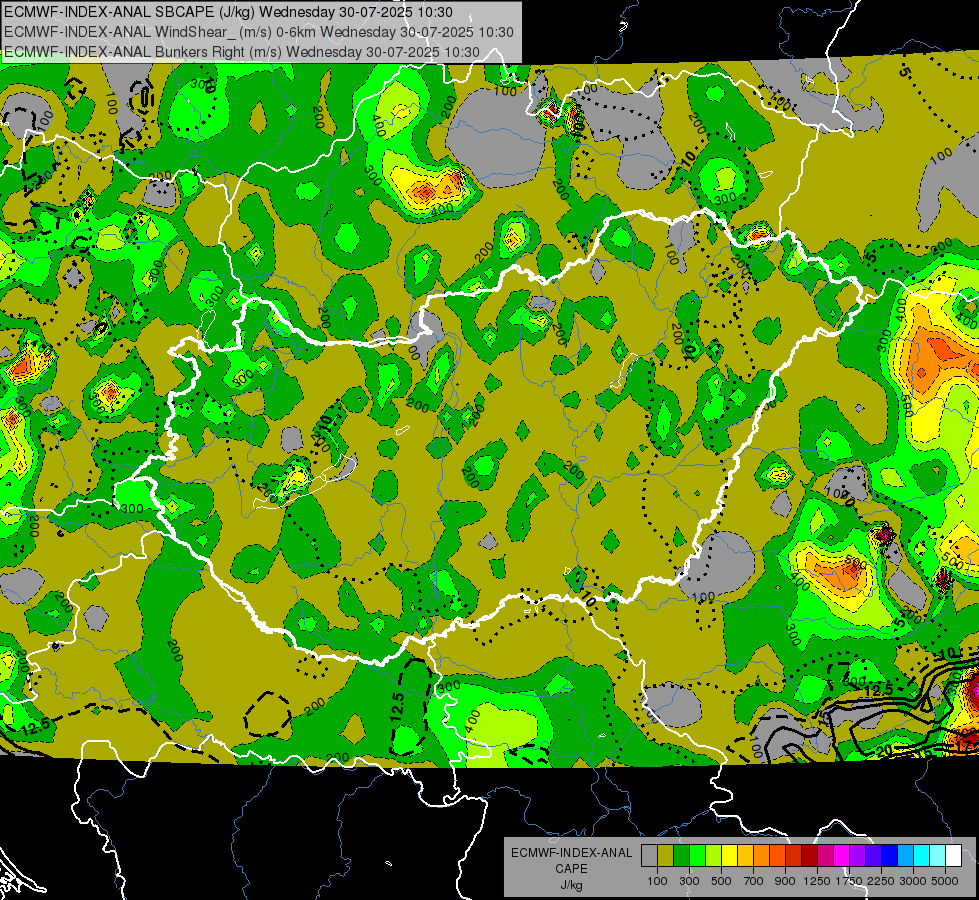The width and height of the screenshot is (979, 900).
Task: Click the legend tick value 700
Action: coord(754,881)
